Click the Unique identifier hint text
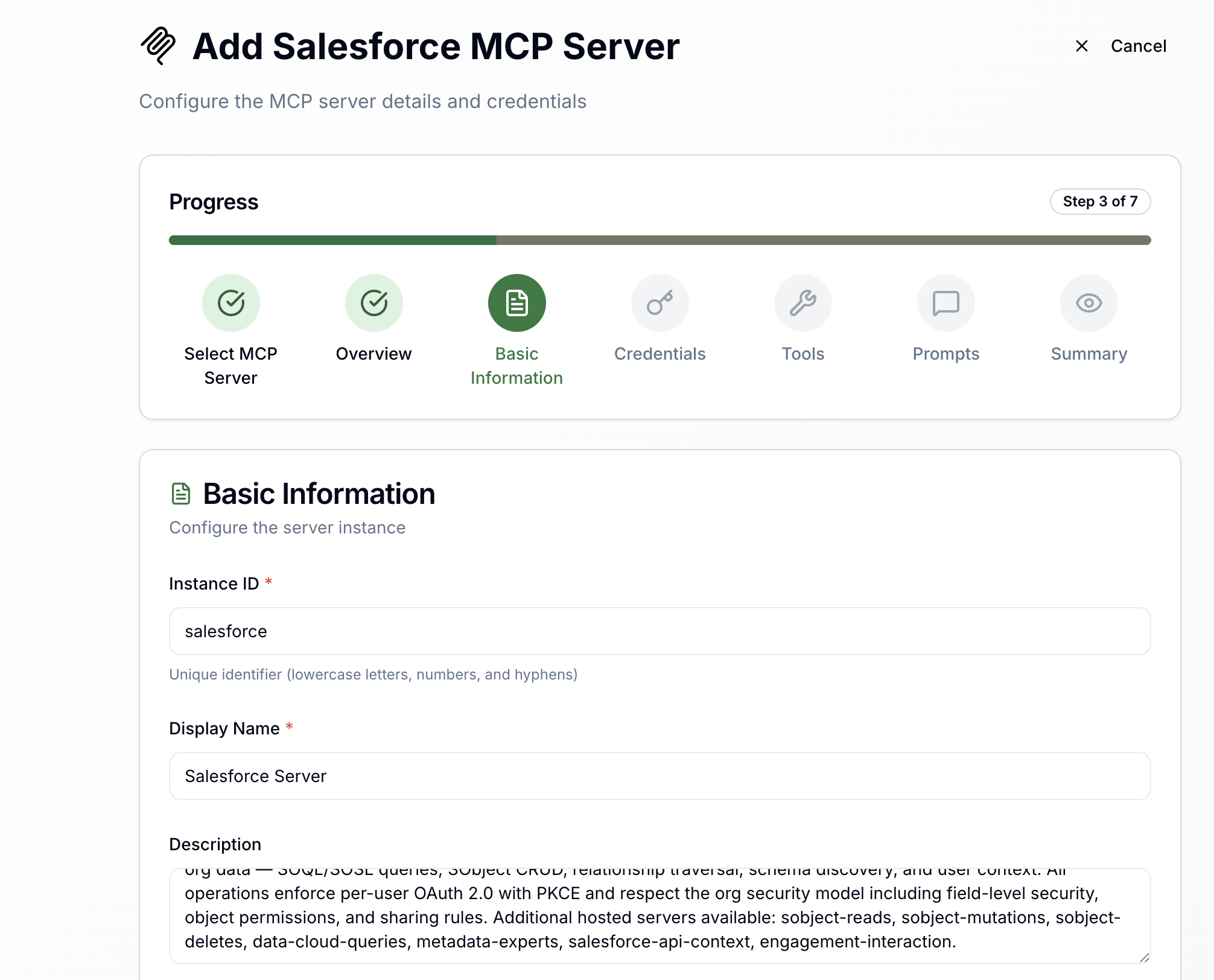1214x980 pixels. (x=373, y=674)
